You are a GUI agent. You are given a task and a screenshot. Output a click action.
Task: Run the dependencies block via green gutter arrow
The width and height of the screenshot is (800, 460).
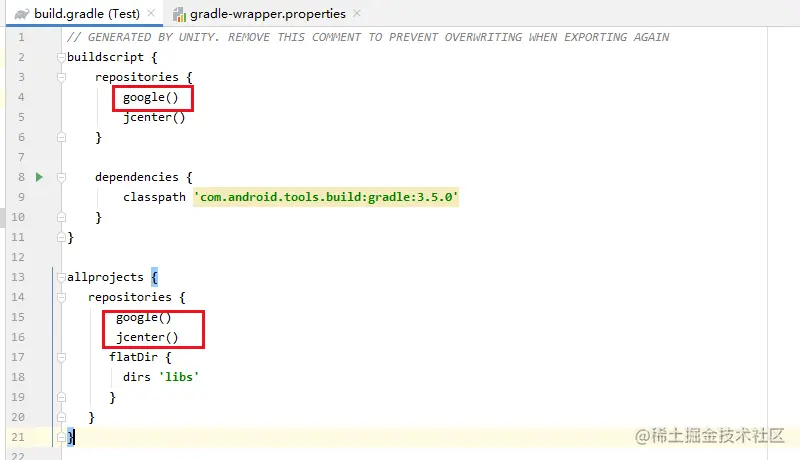(39, 177)
